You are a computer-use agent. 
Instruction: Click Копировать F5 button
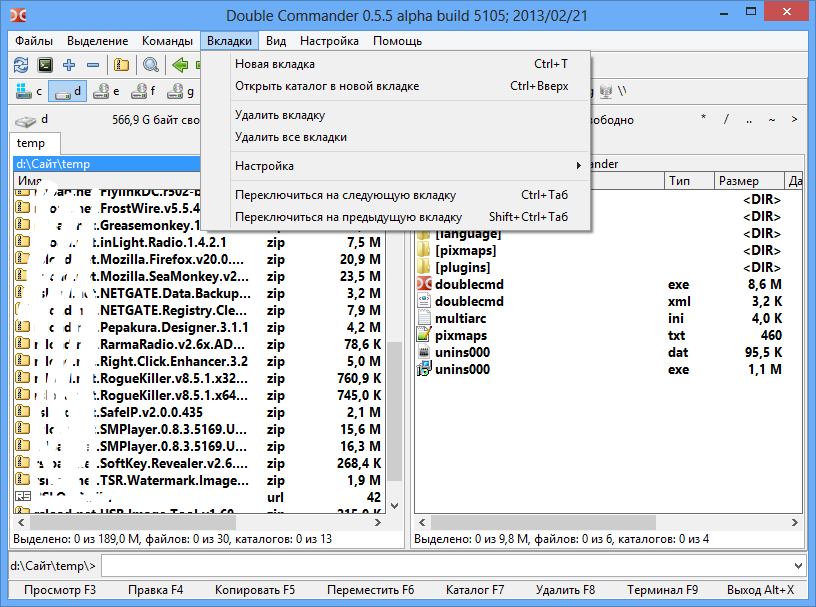255,590
